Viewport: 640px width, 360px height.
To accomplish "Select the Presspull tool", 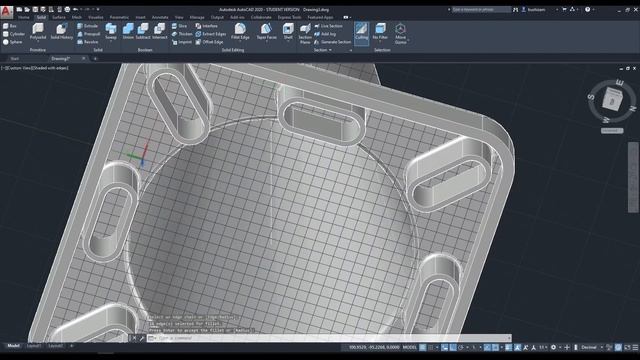I will 89,34.
